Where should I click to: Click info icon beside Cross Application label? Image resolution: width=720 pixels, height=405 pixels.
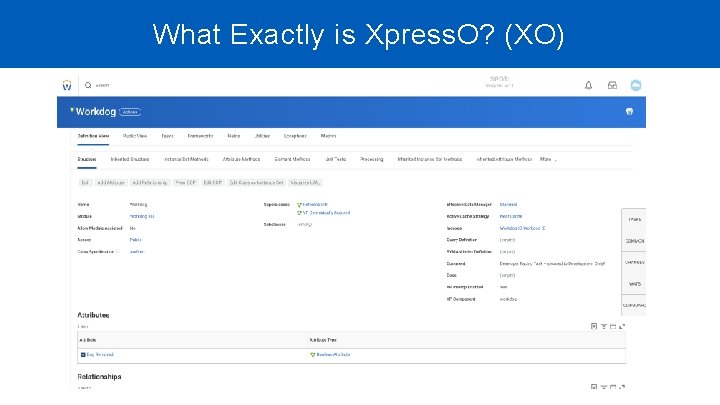pyautogui.click(x=118, y=252)
